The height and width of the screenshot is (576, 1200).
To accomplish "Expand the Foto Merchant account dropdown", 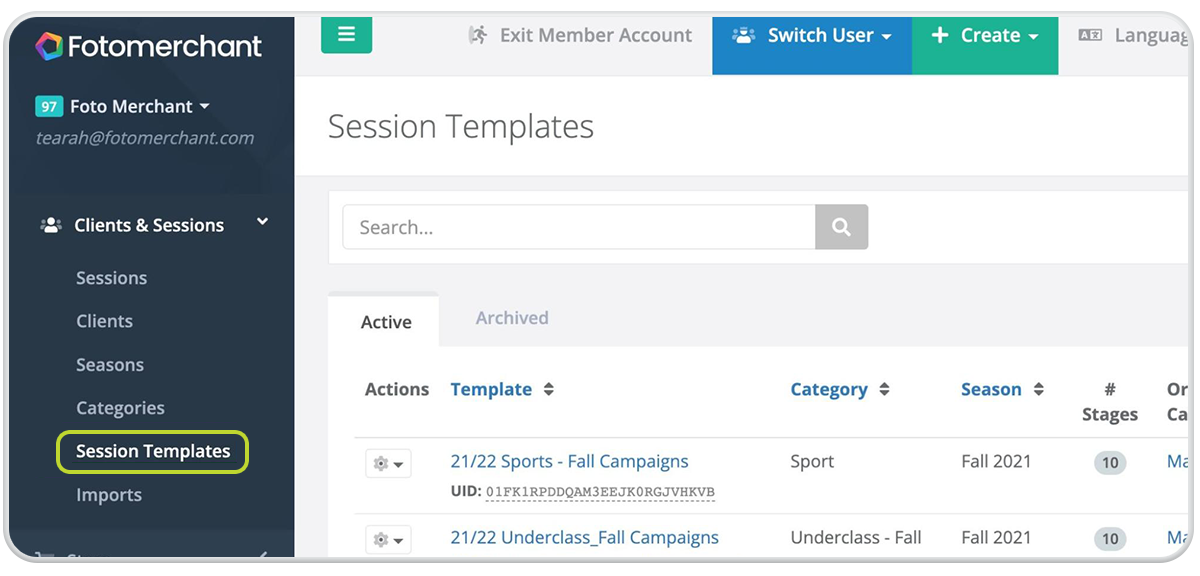I will click(124, 106).
